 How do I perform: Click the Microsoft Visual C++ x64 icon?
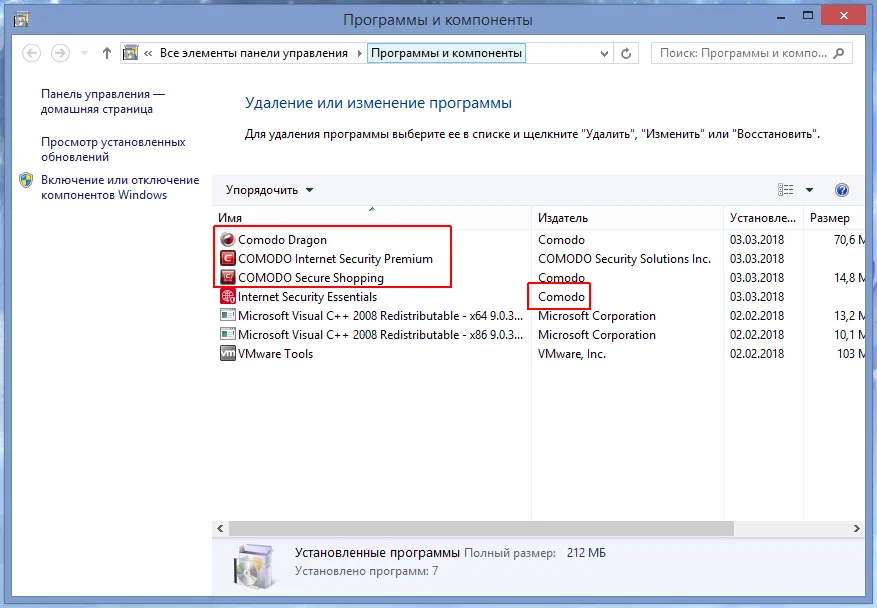point(228,315)
